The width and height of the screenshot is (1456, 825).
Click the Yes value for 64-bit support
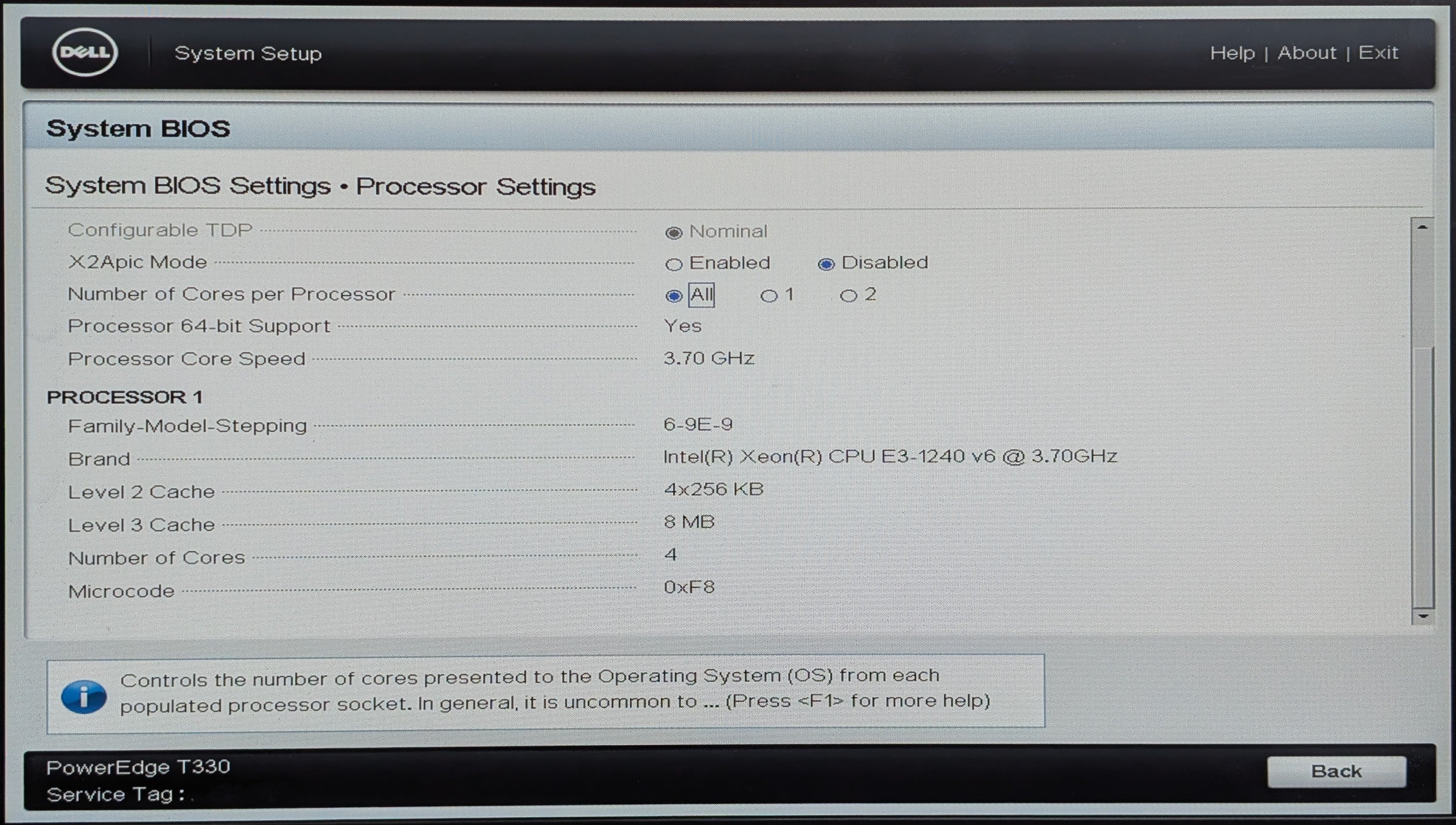pyautogui.click(x=682, y=326)
